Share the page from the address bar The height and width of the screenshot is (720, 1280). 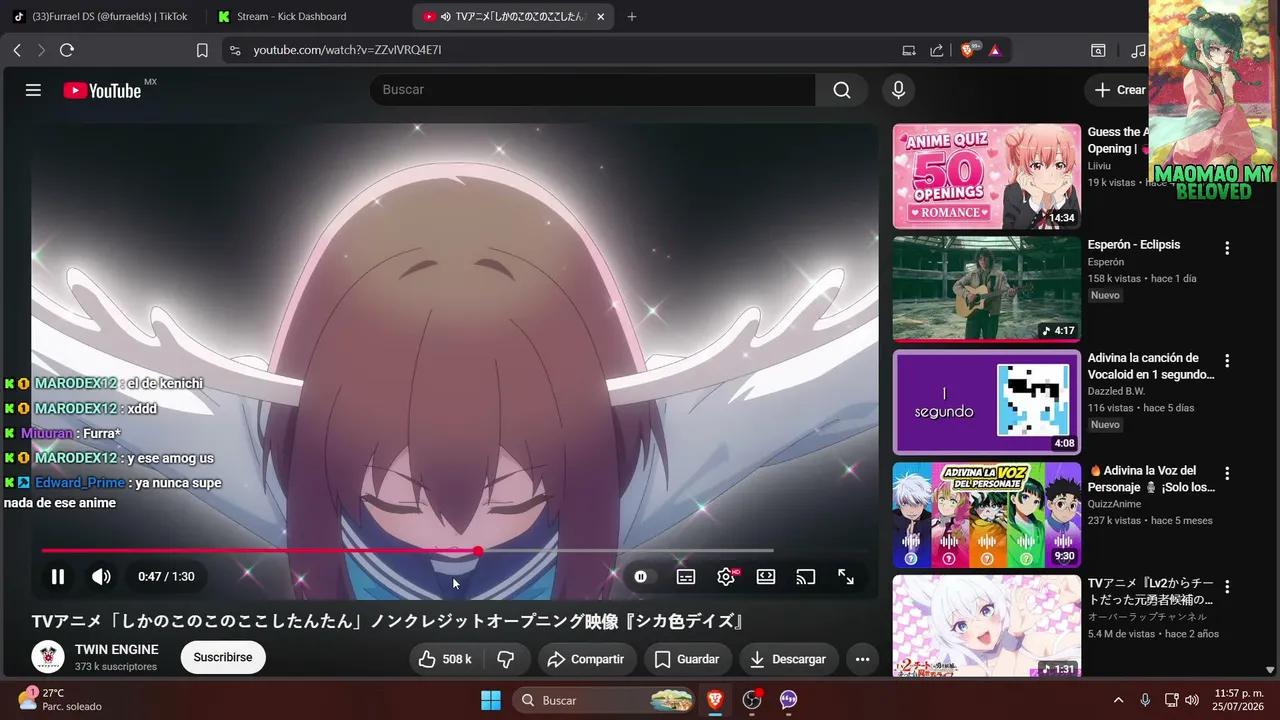click(x=937, y=50)
